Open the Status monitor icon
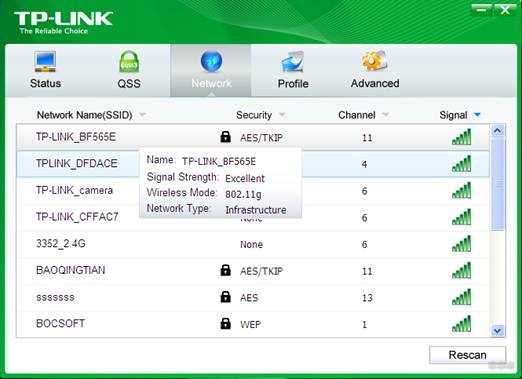Image resolution: width=522 pixels, height=379 pixels. click(x=45, y=62)
